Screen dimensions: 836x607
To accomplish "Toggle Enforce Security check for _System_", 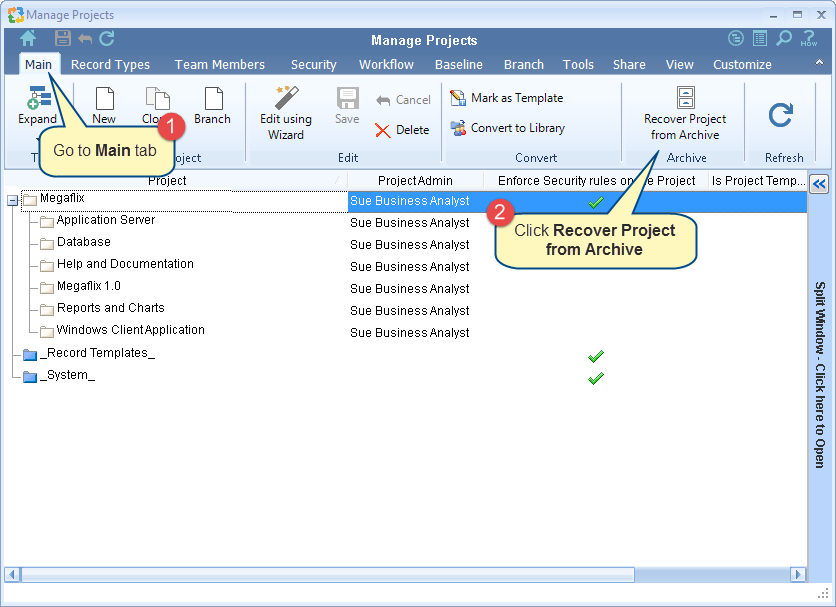I will click(x=596, y=379).
